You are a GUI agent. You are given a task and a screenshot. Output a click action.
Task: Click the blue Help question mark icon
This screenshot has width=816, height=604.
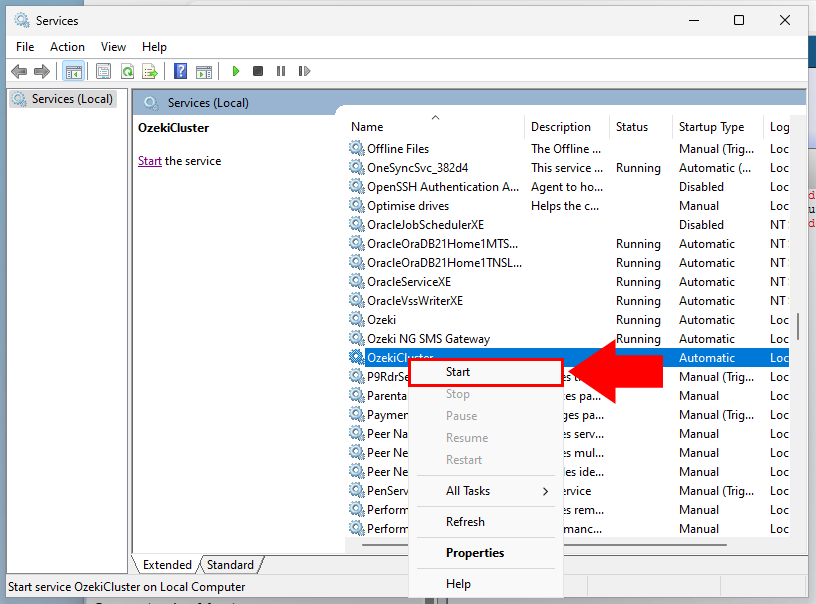[x=181, y=71]
